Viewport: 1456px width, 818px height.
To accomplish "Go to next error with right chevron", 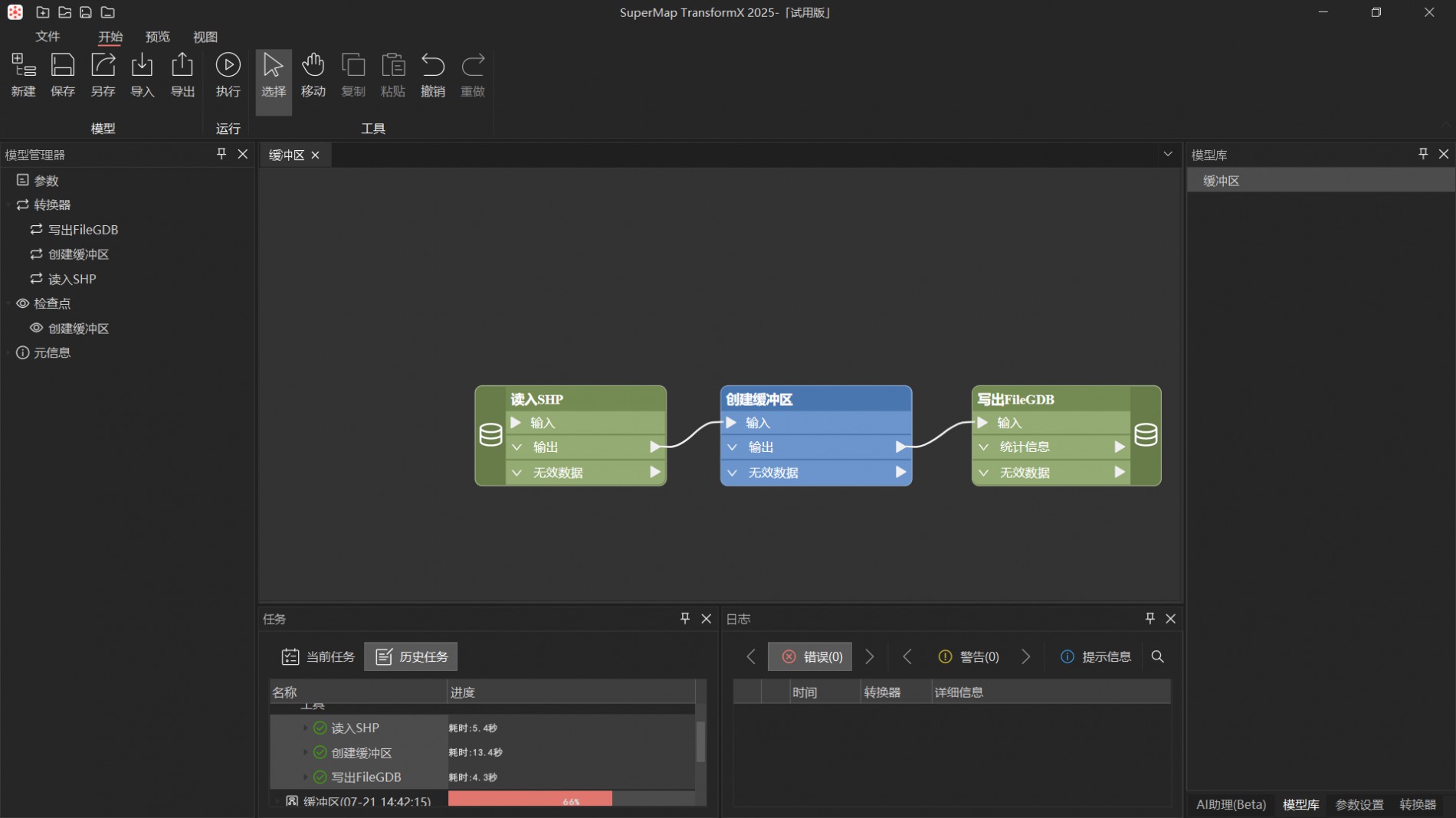I will pyautogui.click(x=869, y=656).
